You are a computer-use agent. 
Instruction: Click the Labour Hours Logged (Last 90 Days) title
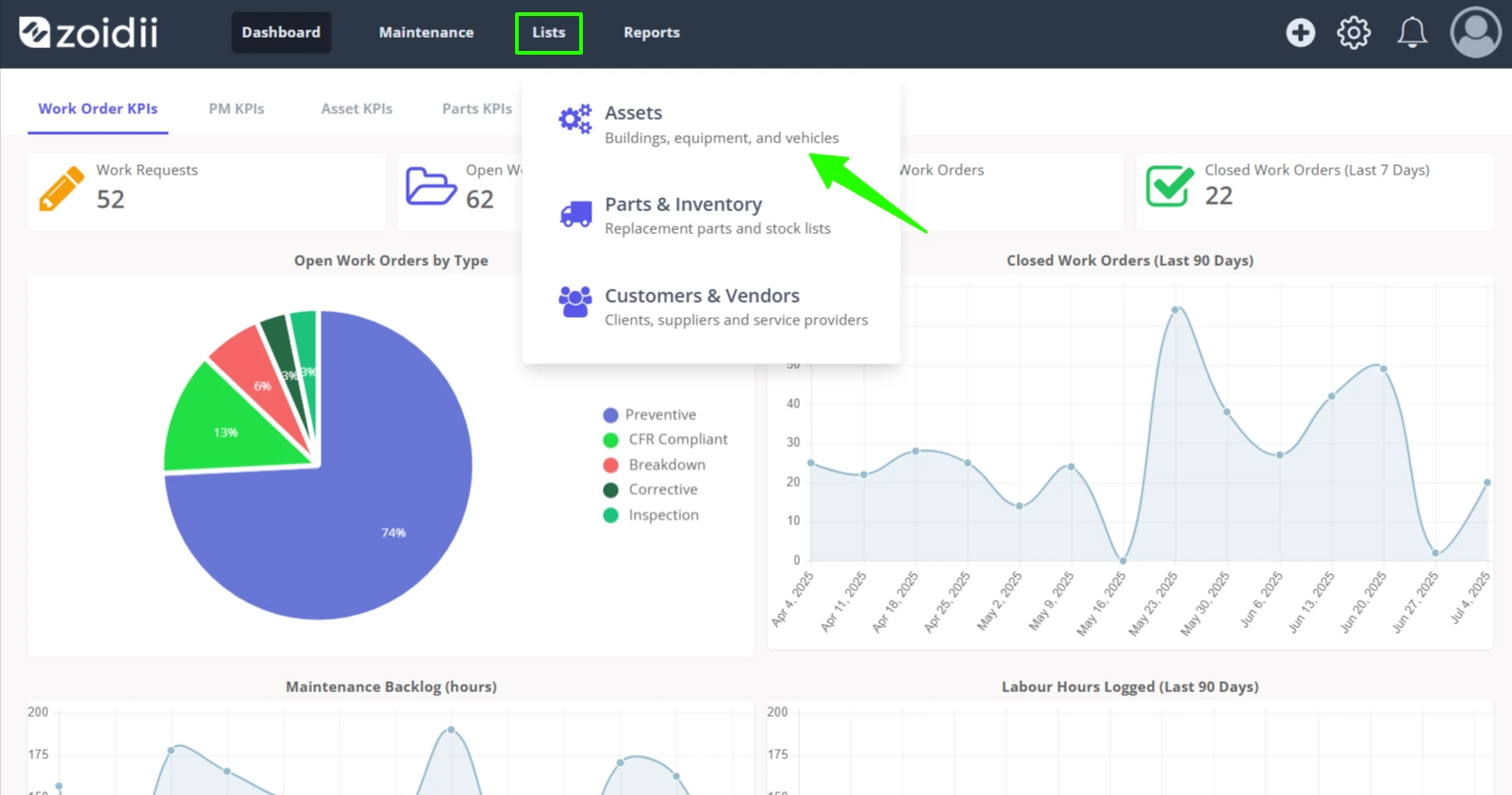[x=1130, y=687]
